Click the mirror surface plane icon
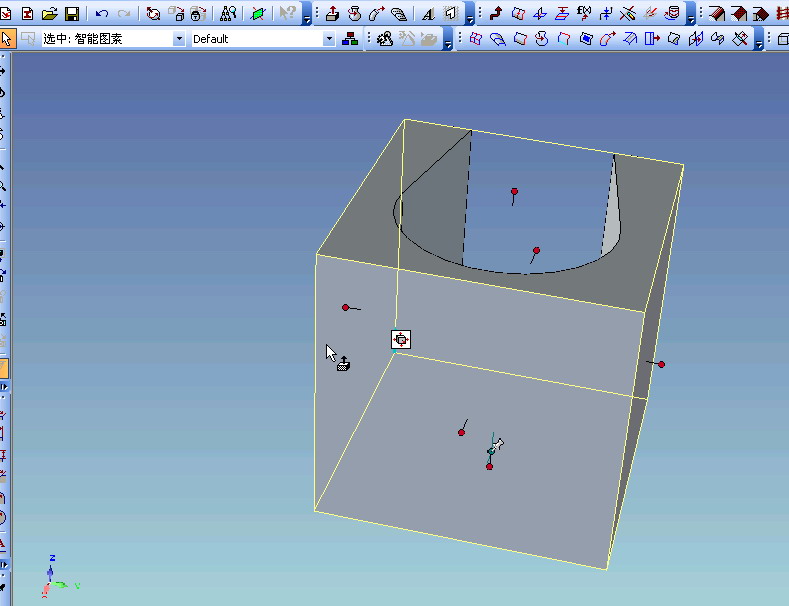This screenshot has height=606, width=789. 696,39
